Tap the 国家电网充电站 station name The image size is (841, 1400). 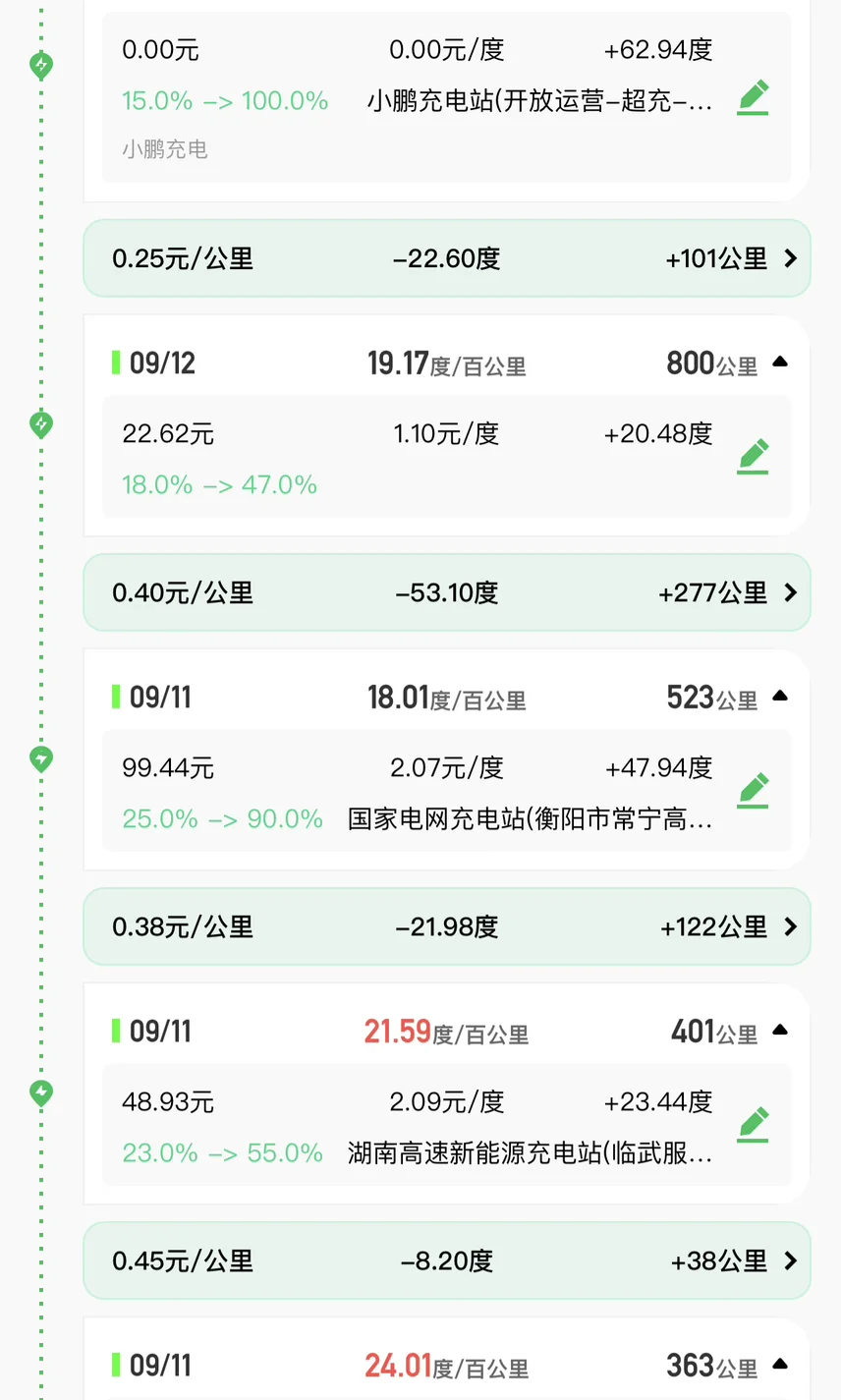point(530,818)
